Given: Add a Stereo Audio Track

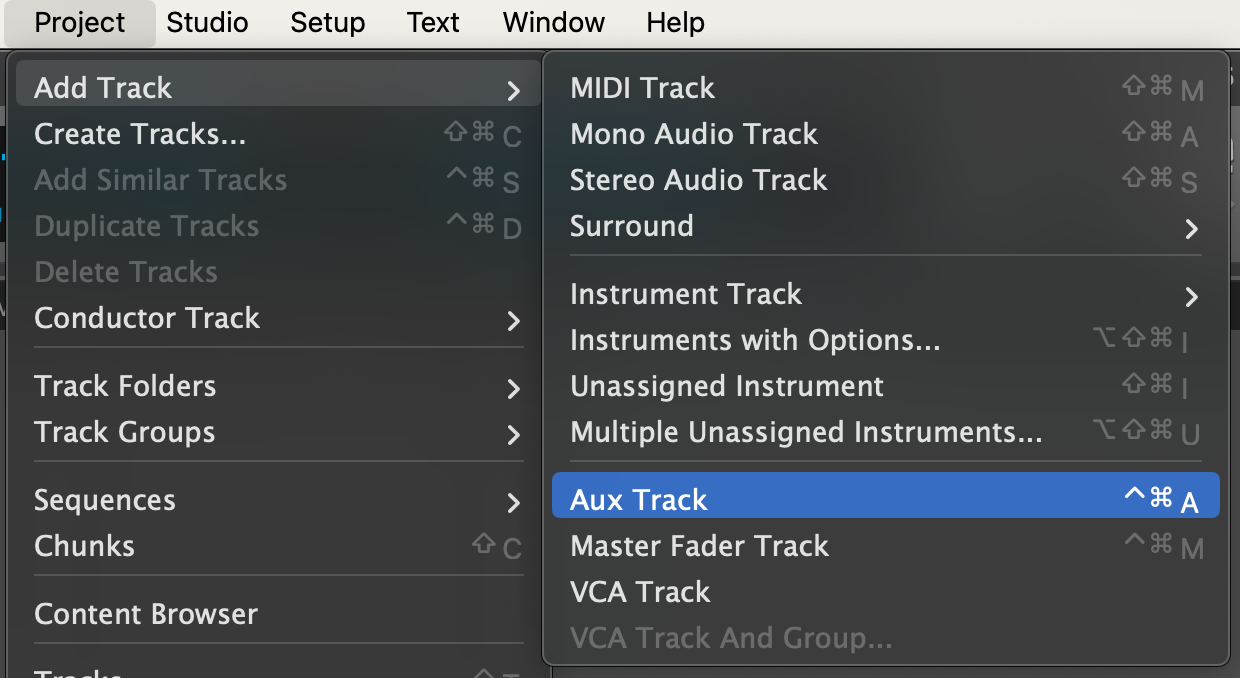Looking at the screenshot, I should point(699,180).
